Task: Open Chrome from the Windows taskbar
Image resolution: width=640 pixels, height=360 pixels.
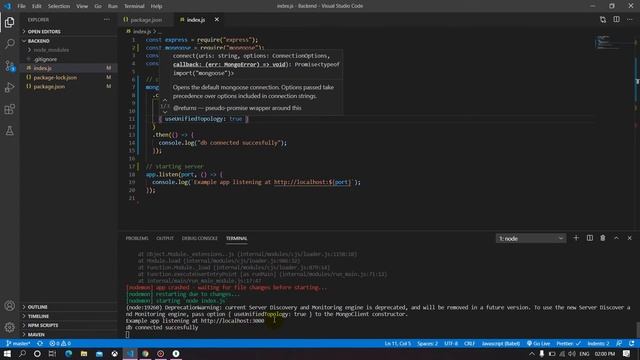Action: 145,353
